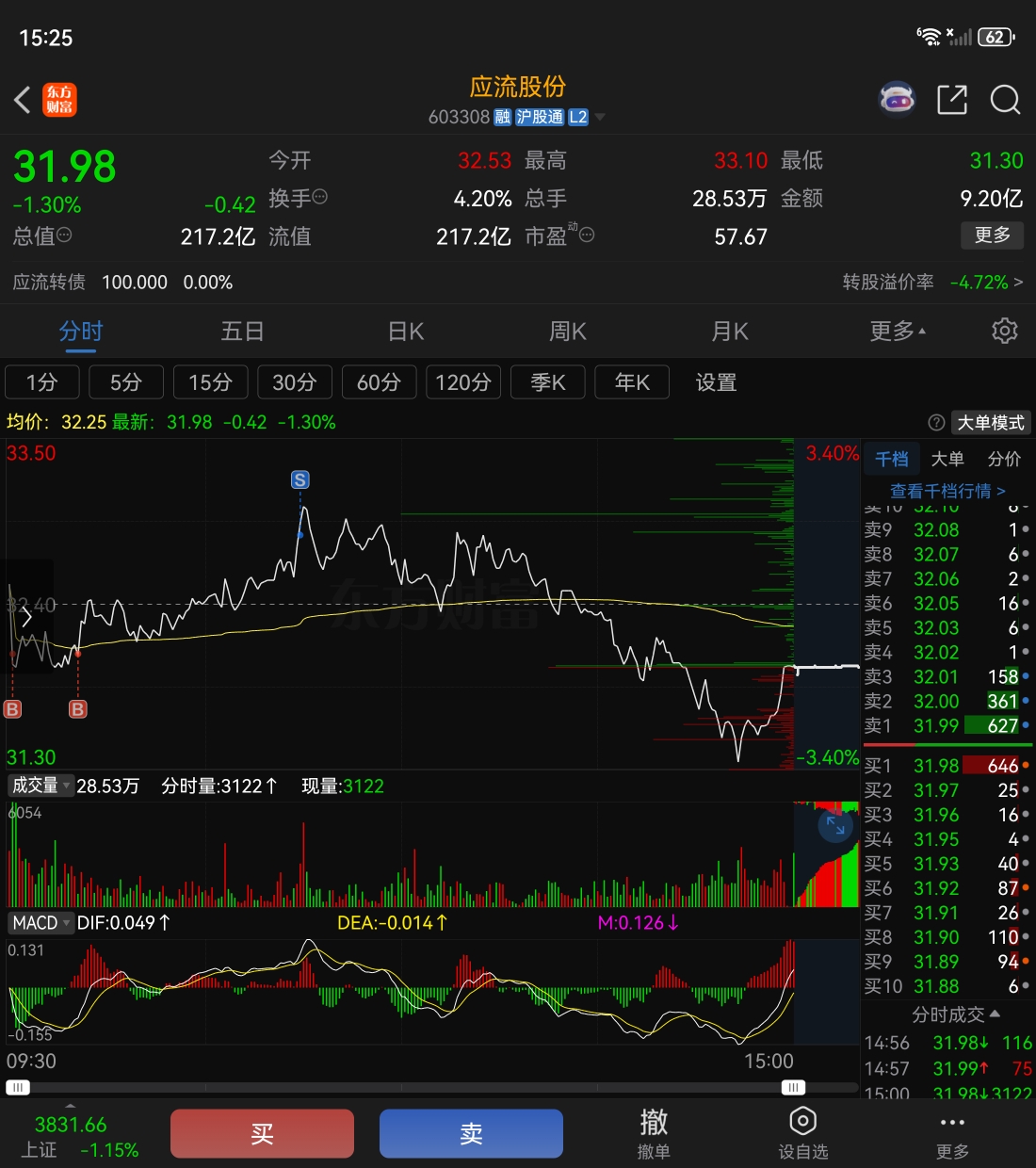Tap the second B buy marker
Viewport: 1036px width, 1168px height.
pyautogui.click(x=78, y=709)
